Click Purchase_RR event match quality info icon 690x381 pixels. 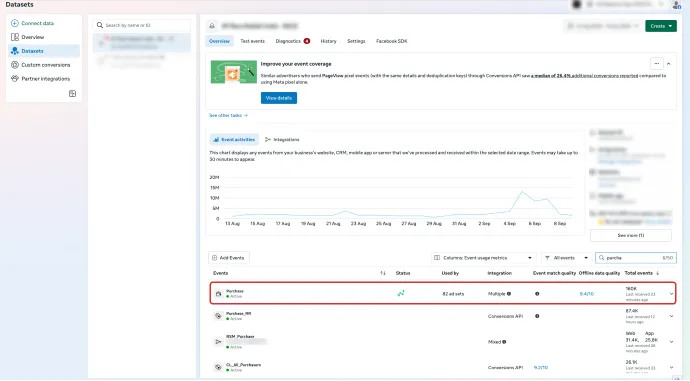tap(537, 316)
